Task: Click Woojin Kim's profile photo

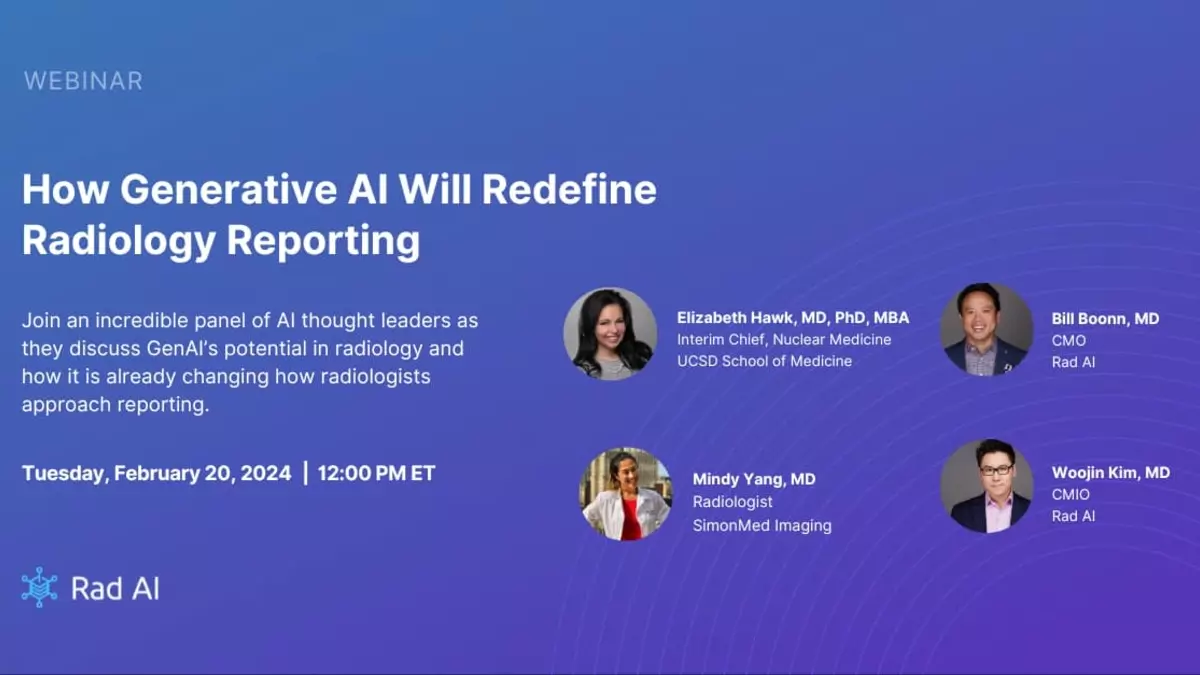Action: click(988, 486)
